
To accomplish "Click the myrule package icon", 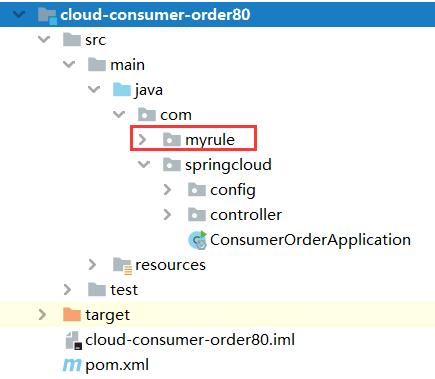I will (x=172, y=139).
